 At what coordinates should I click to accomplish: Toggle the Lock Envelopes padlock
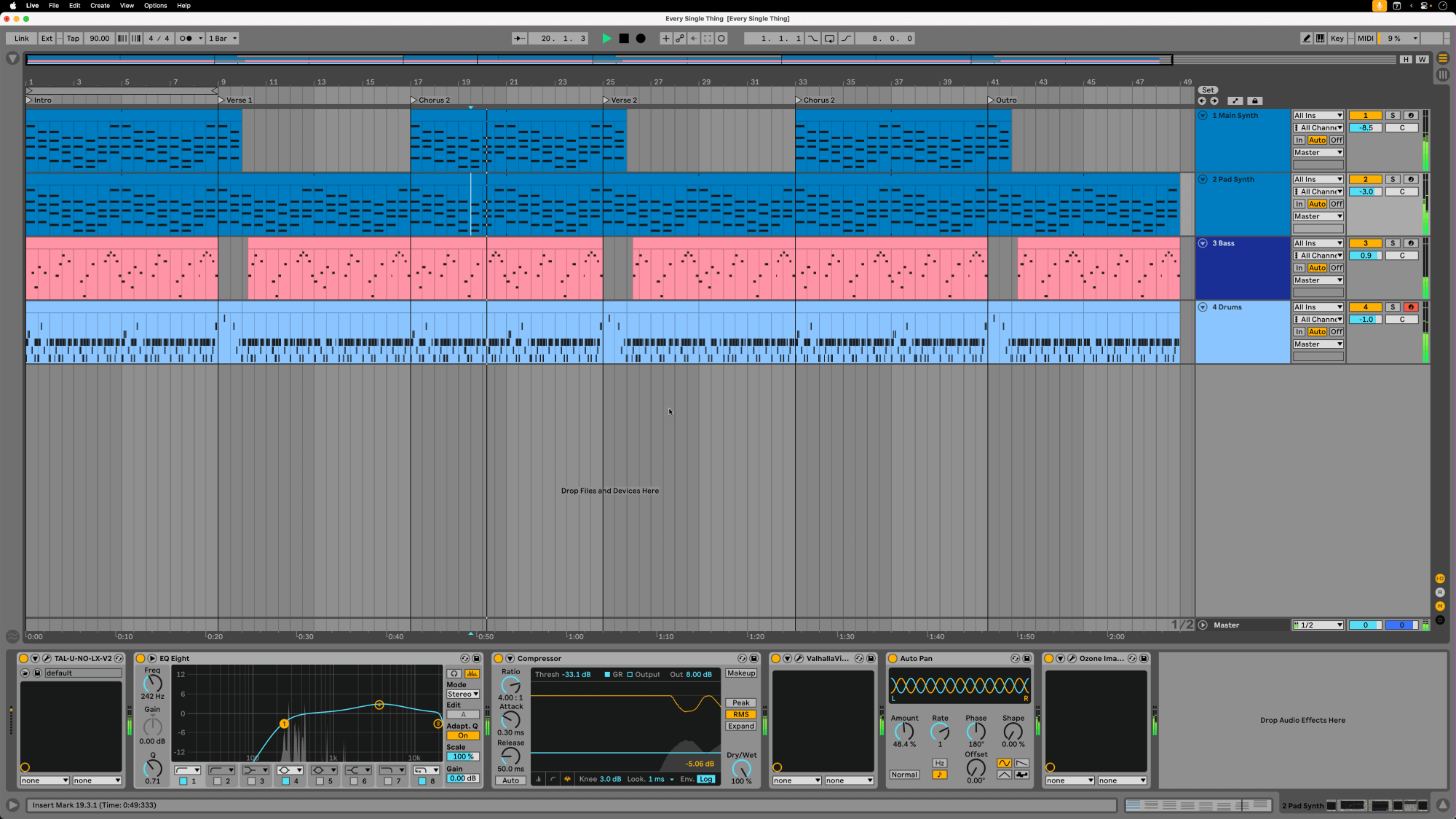[1254, 101]
